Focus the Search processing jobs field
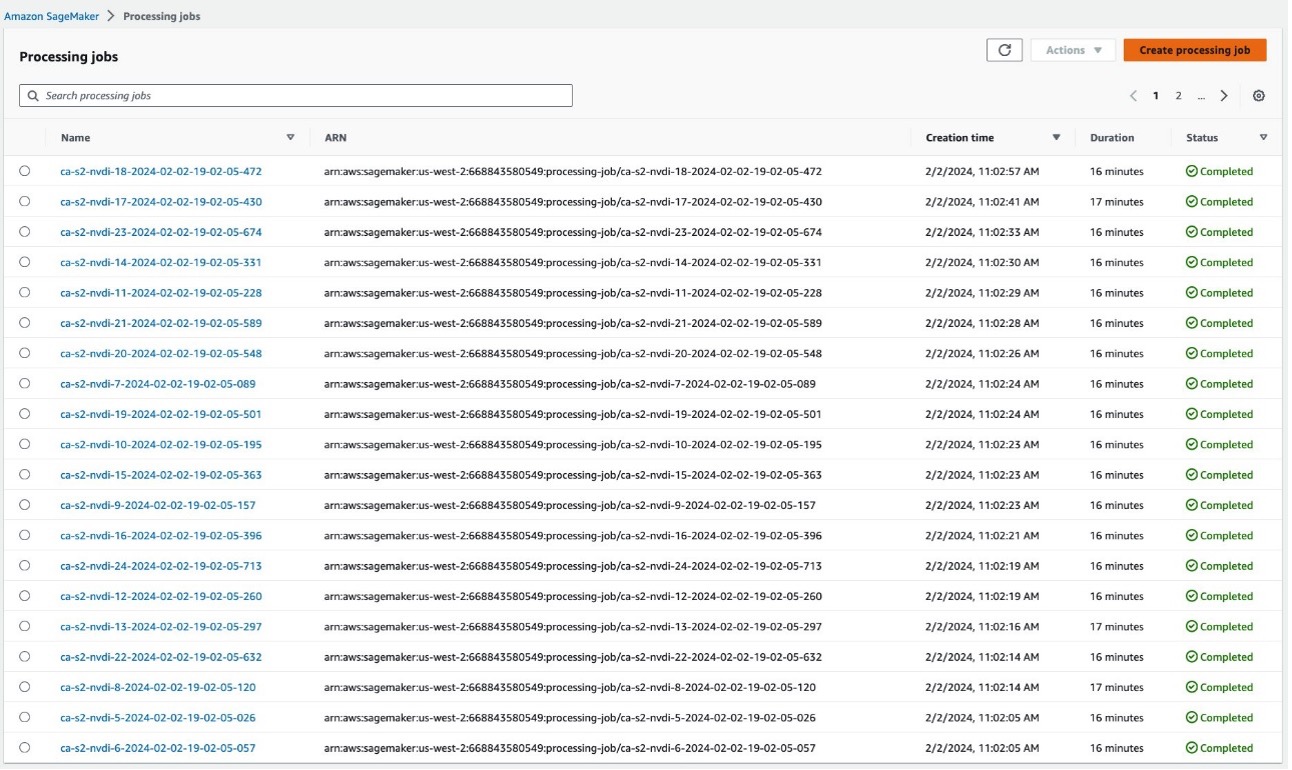This screenshot has height=770, width=1292. 296,96
